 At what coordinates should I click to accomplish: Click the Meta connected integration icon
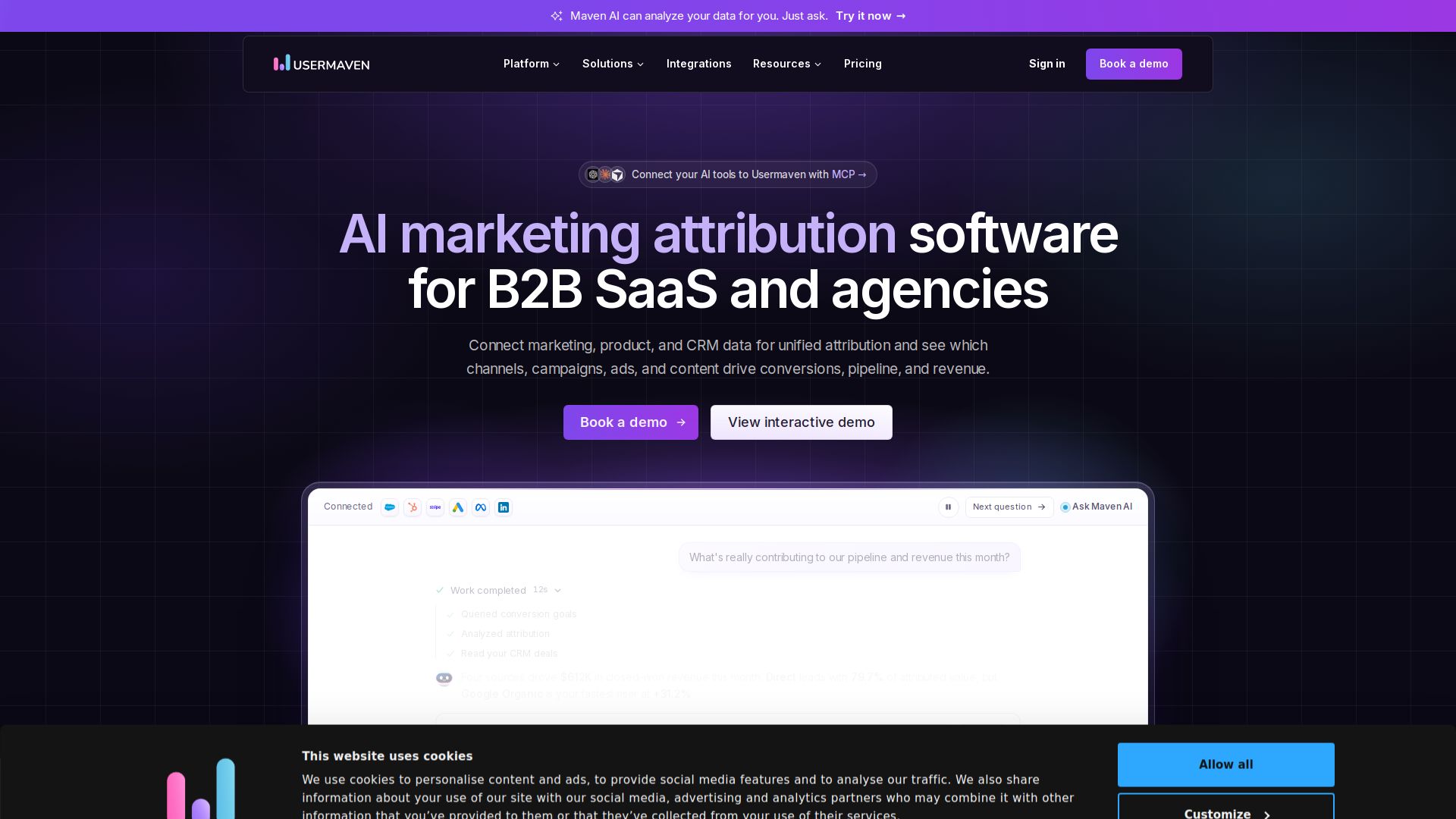click(481, 507)
